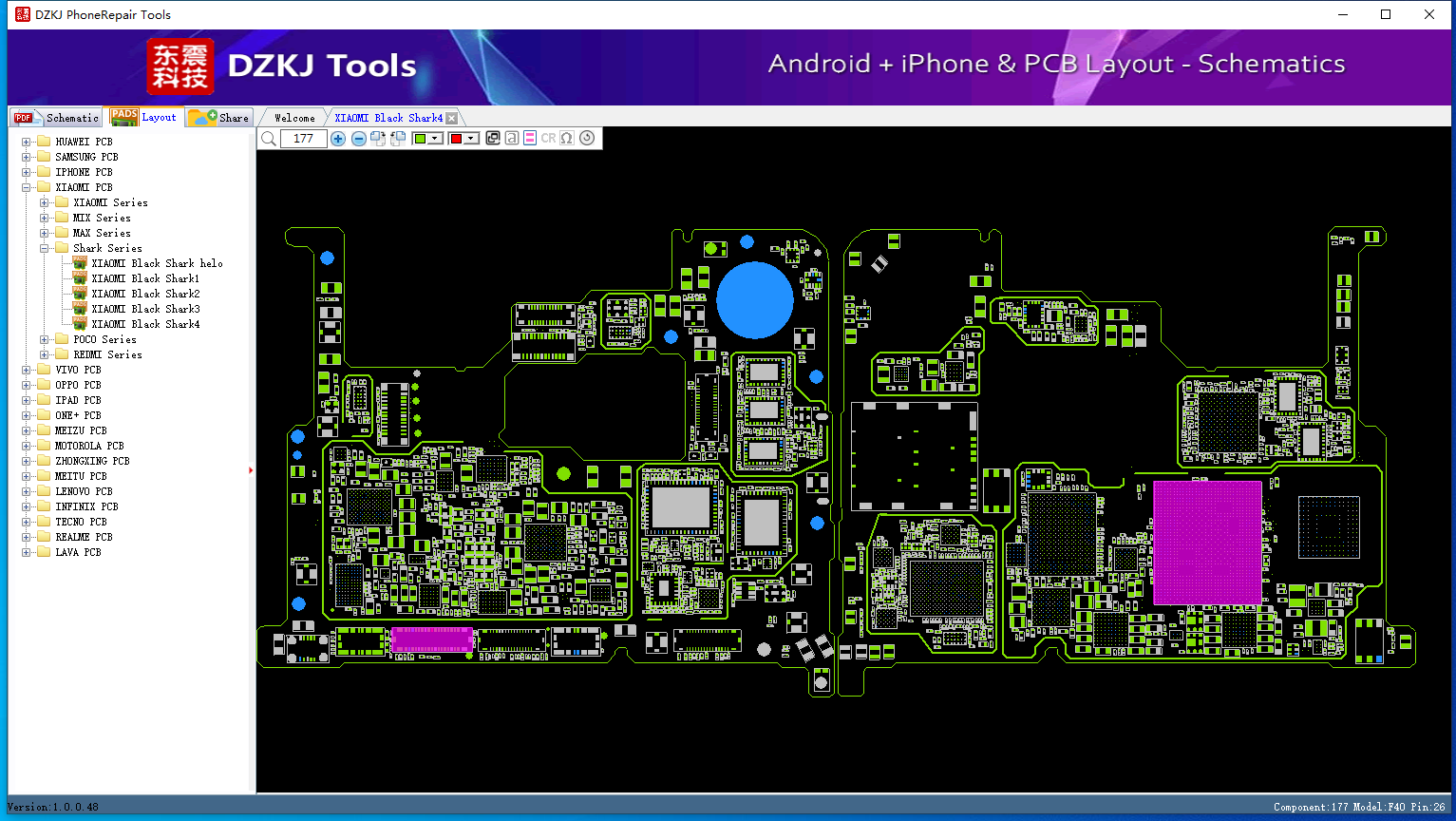Toggle the pink bars pad display icon

530,139
